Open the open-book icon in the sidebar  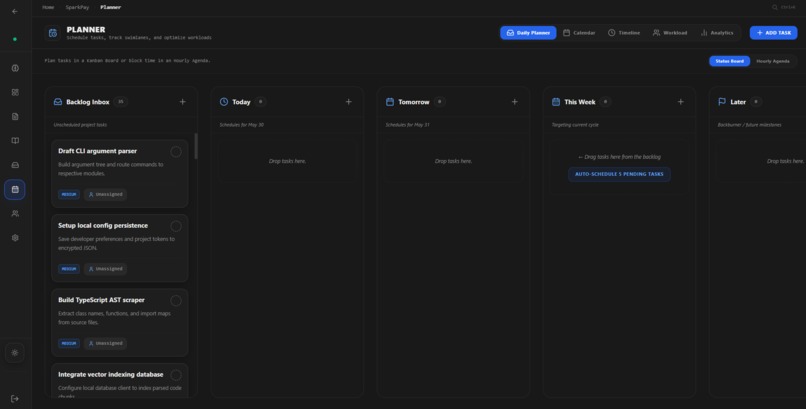point(15,141)
